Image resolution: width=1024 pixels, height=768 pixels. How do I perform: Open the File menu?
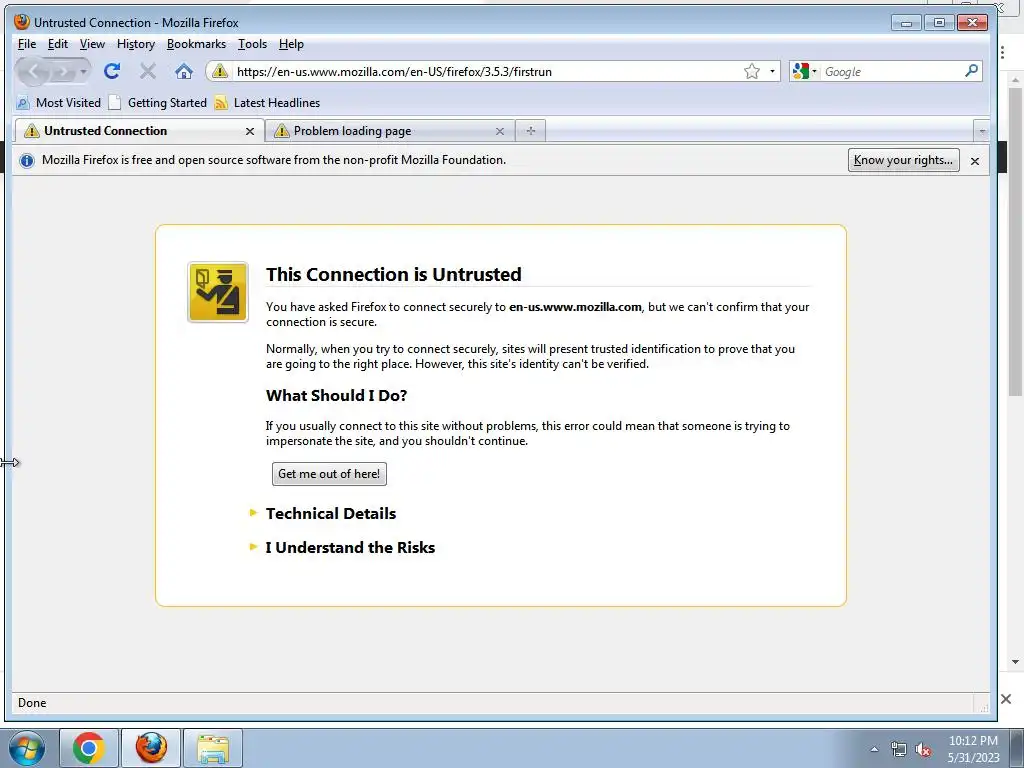[x=27, y=44]
